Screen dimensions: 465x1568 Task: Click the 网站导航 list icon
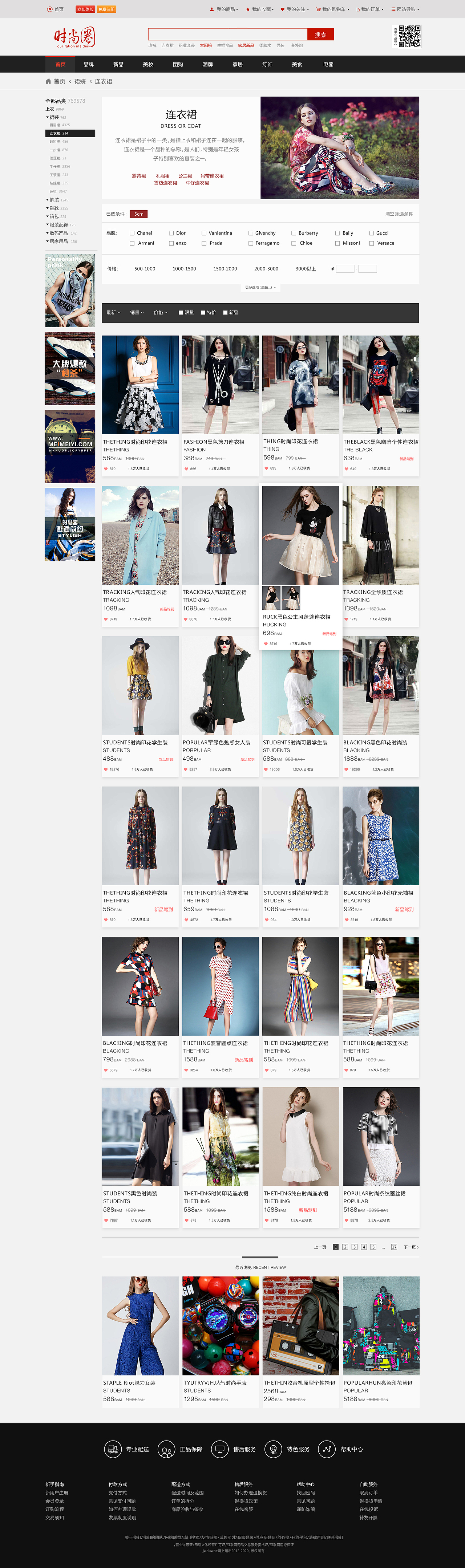(393, 9)
